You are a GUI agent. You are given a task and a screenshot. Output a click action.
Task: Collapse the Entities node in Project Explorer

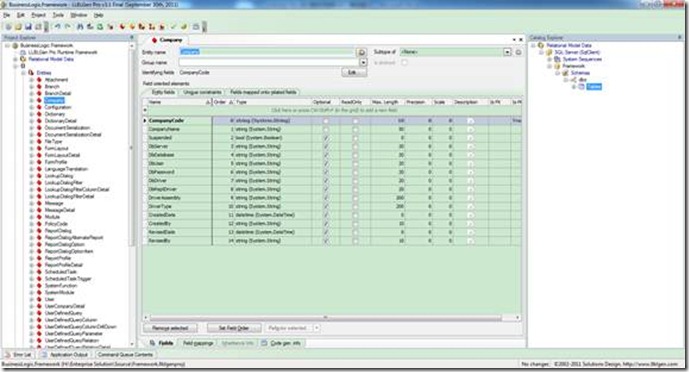point(24,72)
